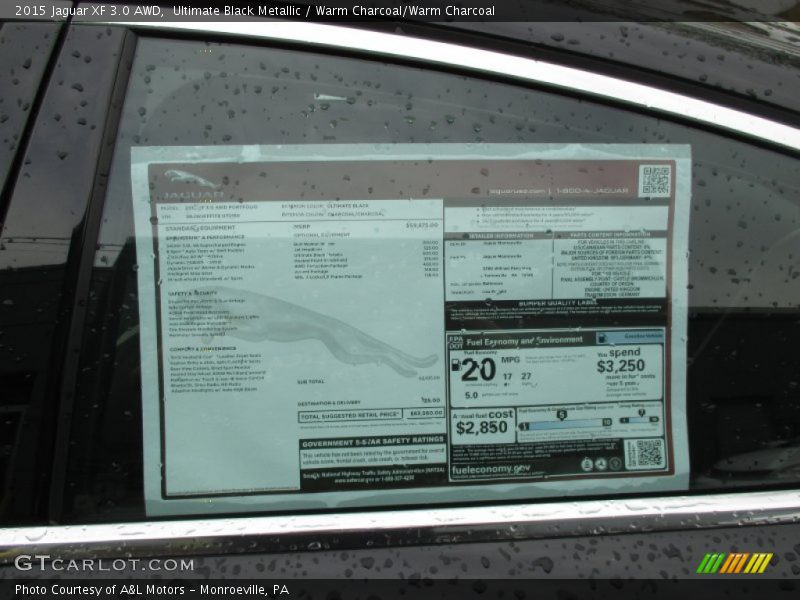This screenshot has height=600, width=800.
Task: Click Bumper Quality Label heading
Action: tap(558, 303)
